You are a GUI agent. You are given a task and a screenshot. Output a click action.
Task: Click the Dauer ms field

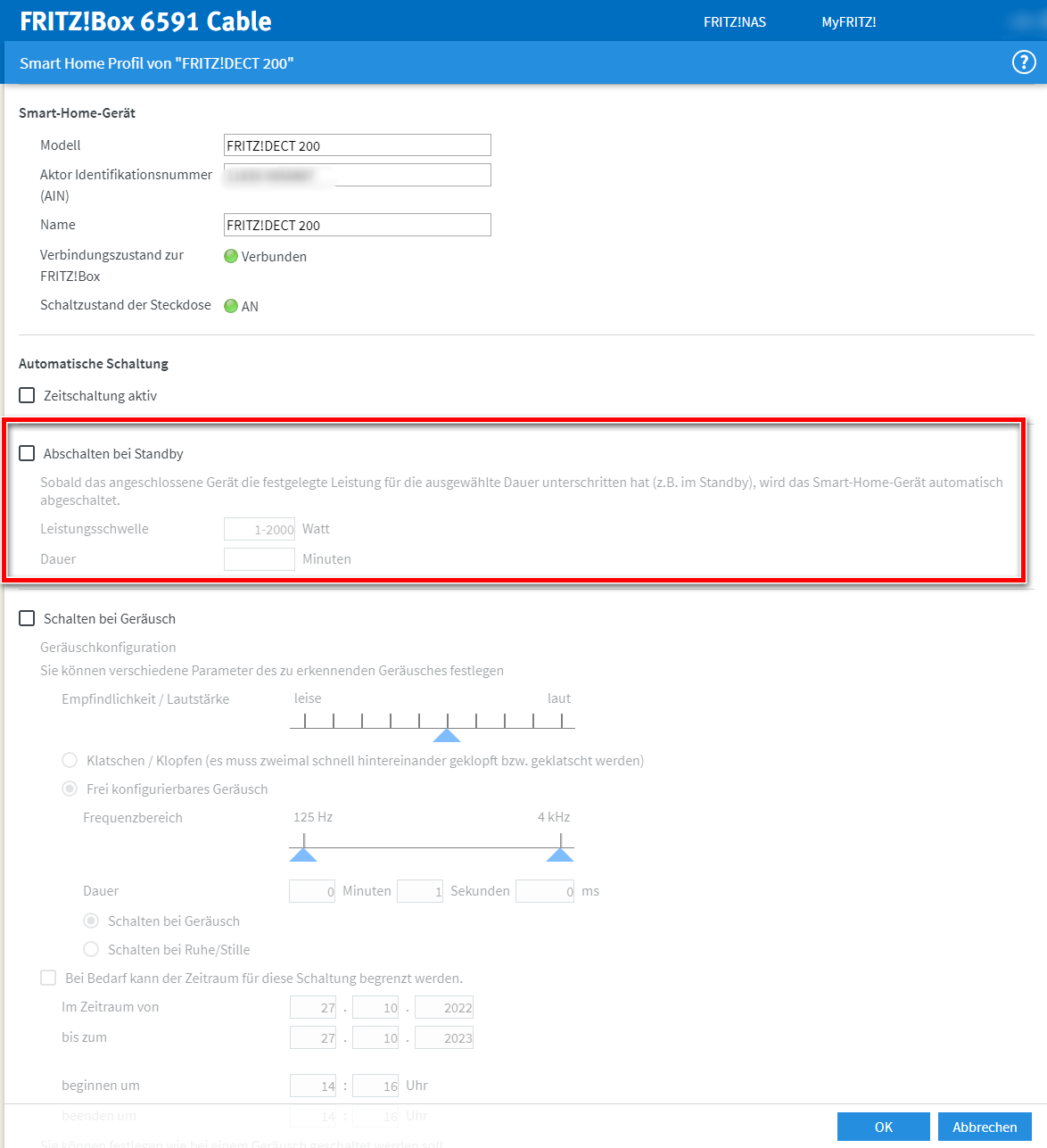pos(545,891)
